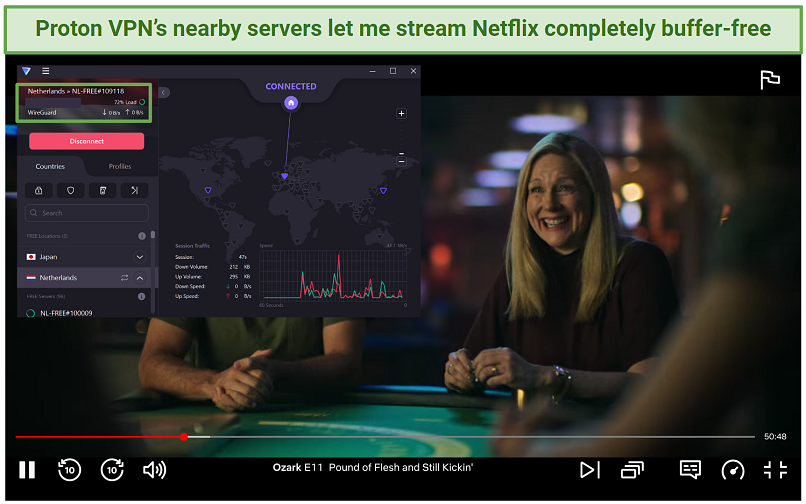Collapse the sidebar with arrow button
This screenshot has width=806, height=504.
point(163,93)
